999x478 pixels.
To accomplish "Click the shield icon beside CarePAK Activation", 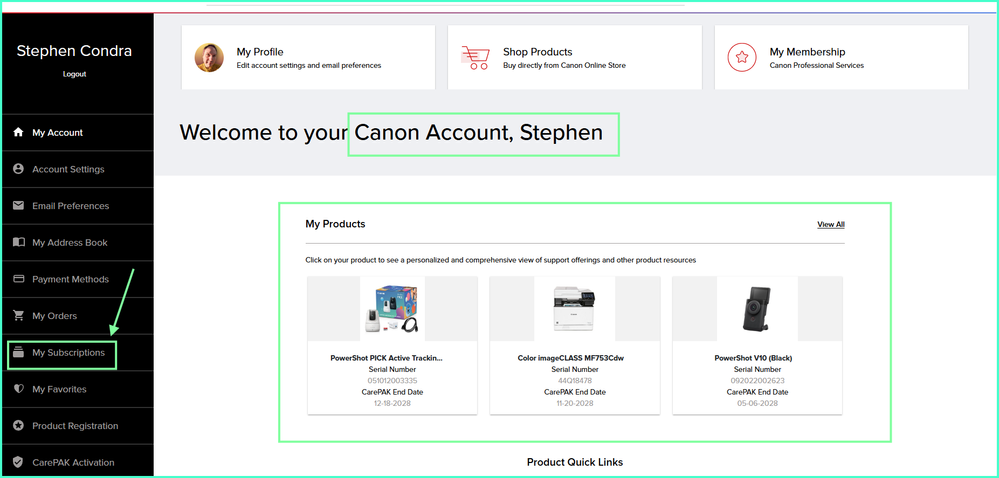I will tap(18, 462).
